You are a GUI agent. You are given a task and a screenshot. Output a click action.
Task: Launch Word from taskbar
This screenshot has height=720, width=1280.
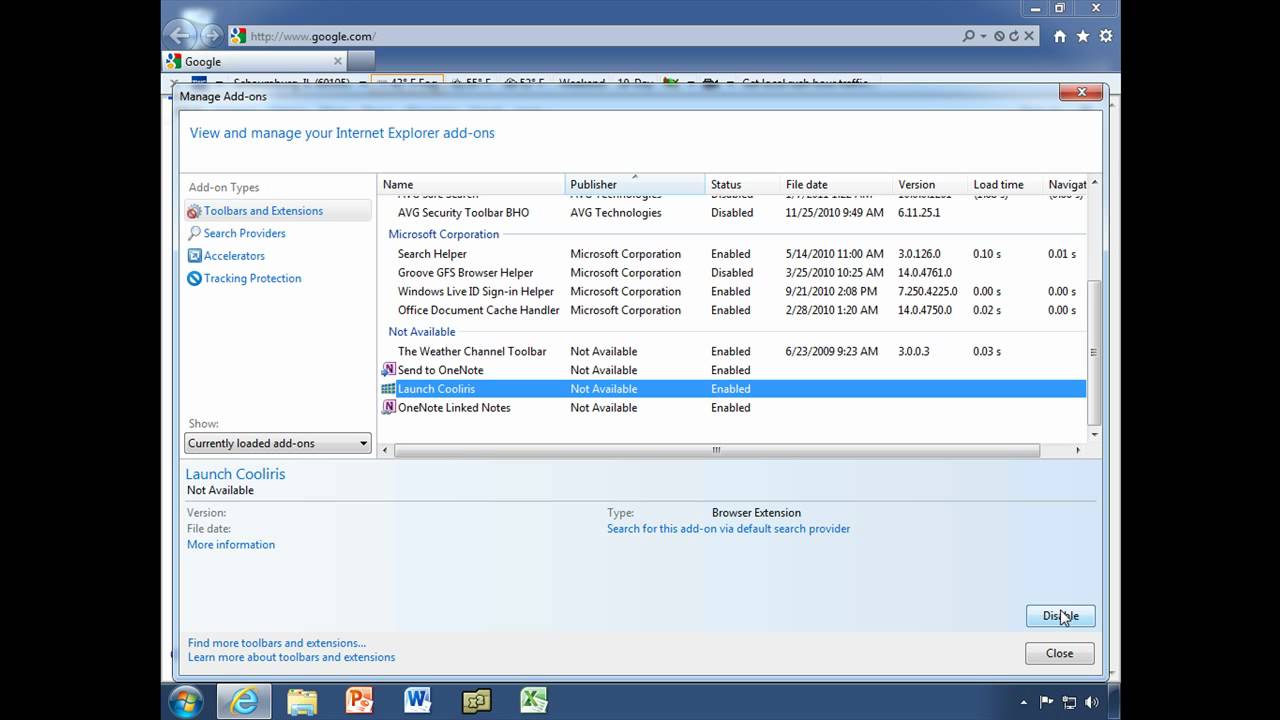tap(417, 701)
